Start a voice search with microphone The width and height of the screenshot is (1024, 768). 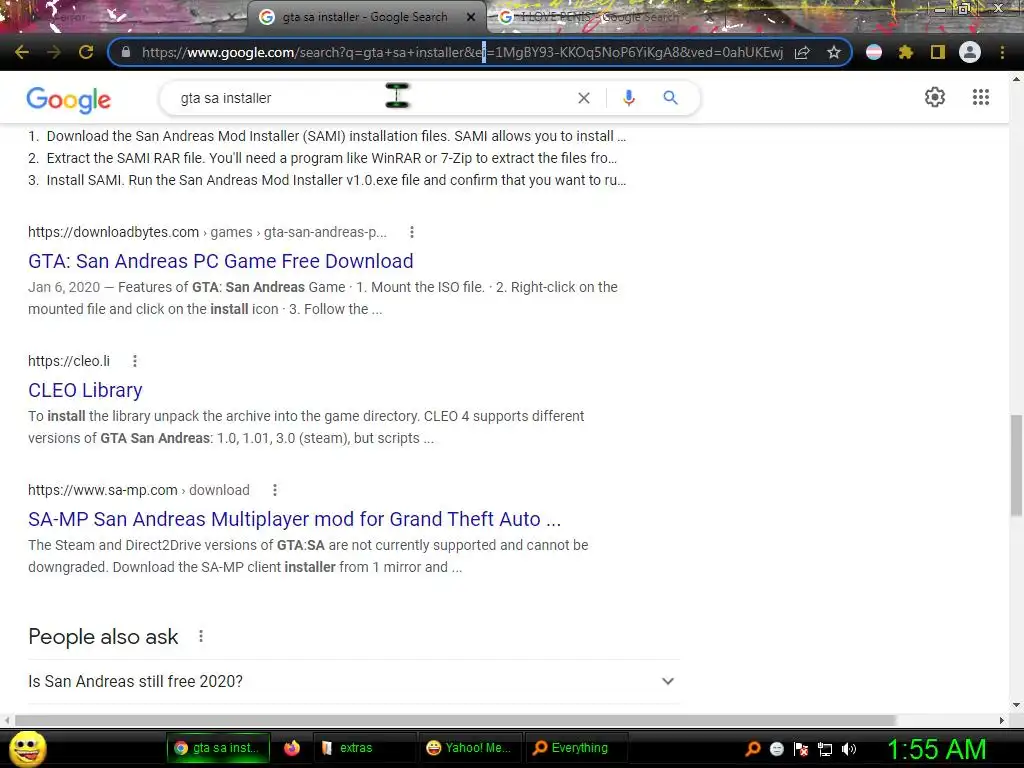pyautogui.click(x=628, y=98)
